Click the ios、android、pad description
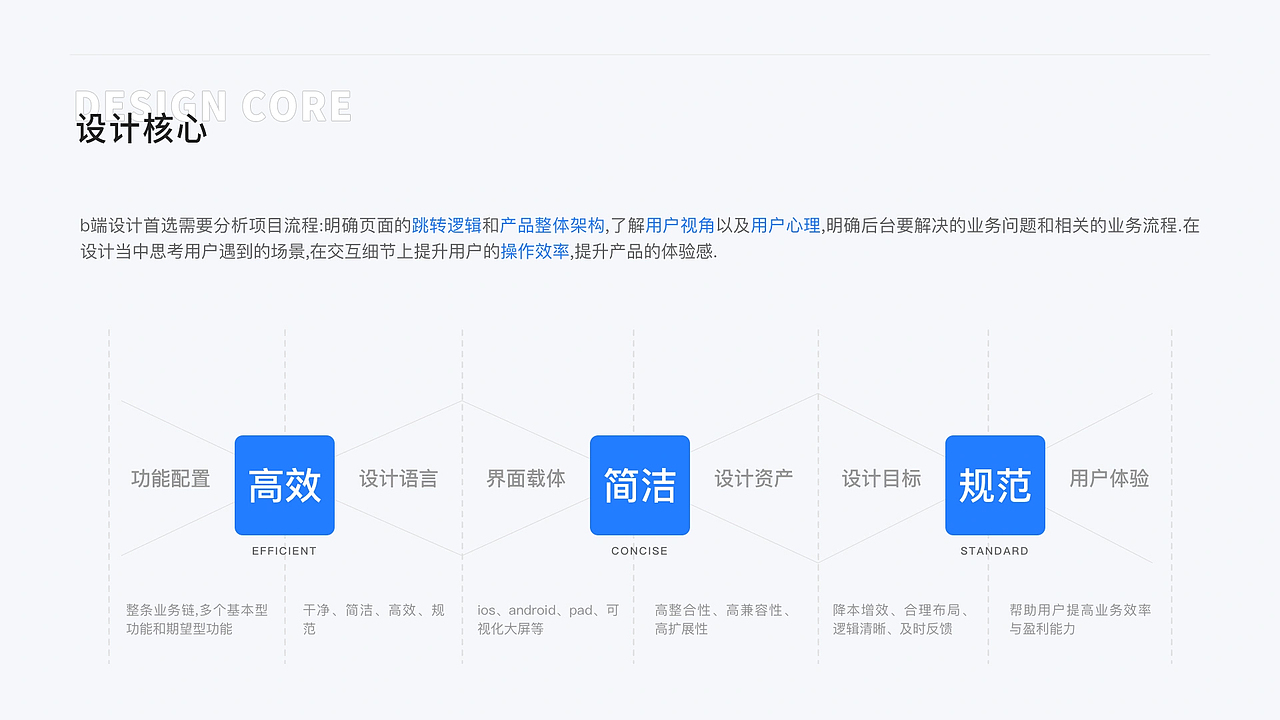Image resolution: width=1280 pixels, height=720 pixels. coord(548,619)
